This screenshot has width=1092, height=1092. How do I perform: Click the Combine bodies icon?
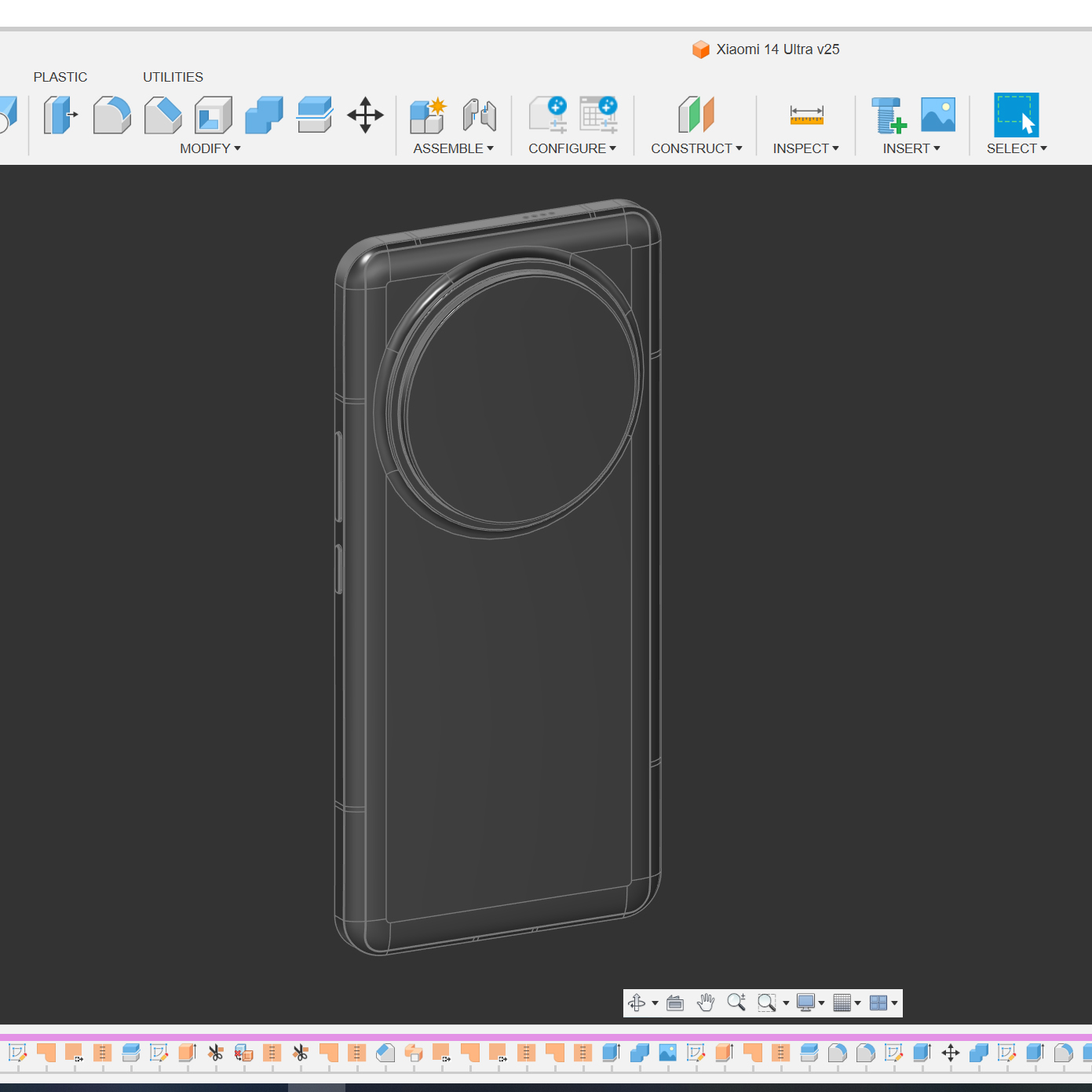coord(264,115)
